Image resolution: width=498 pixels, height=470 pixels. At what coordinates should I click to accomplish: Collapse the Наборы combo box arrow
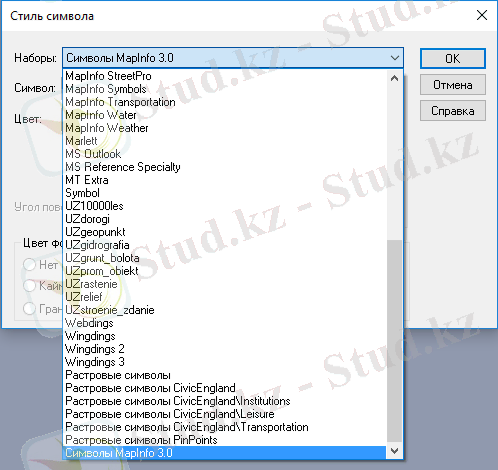point(395,58)
